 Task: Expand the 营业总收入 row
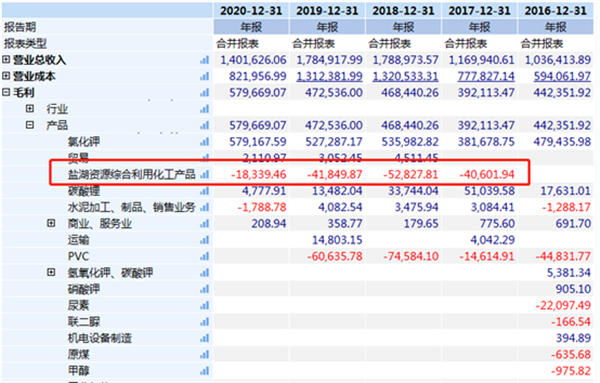(6, 59)
